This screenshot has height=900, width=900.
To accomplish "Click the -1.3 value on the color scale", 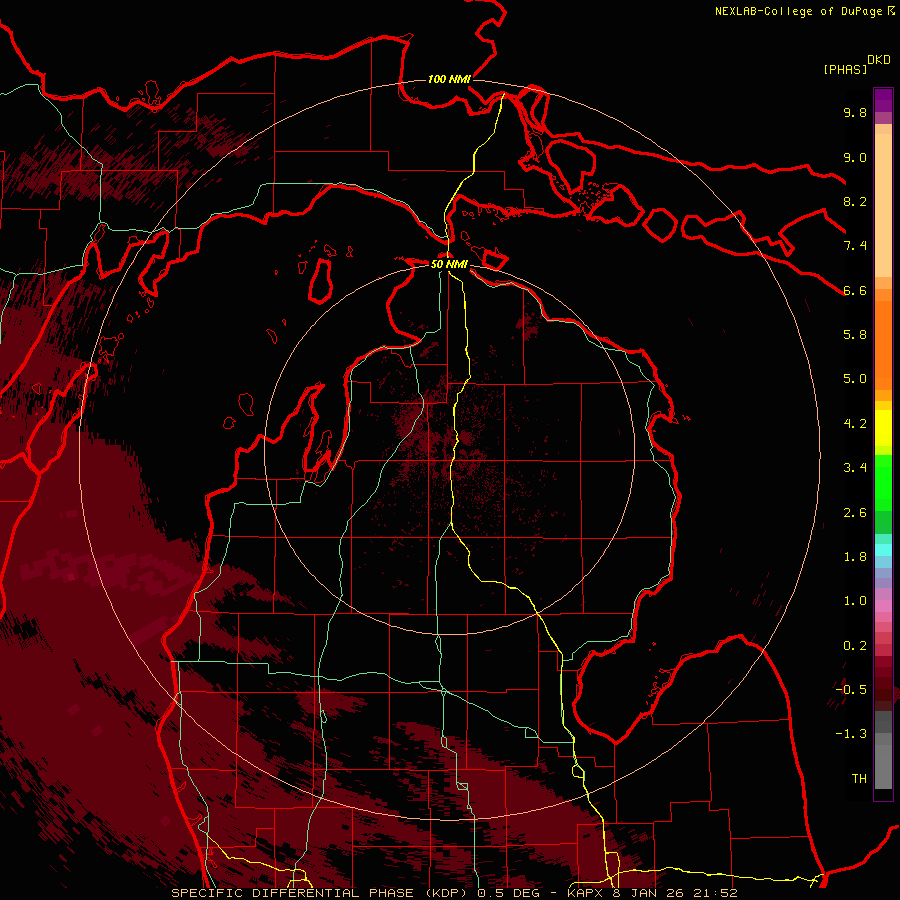I will (x=851, y=734).
